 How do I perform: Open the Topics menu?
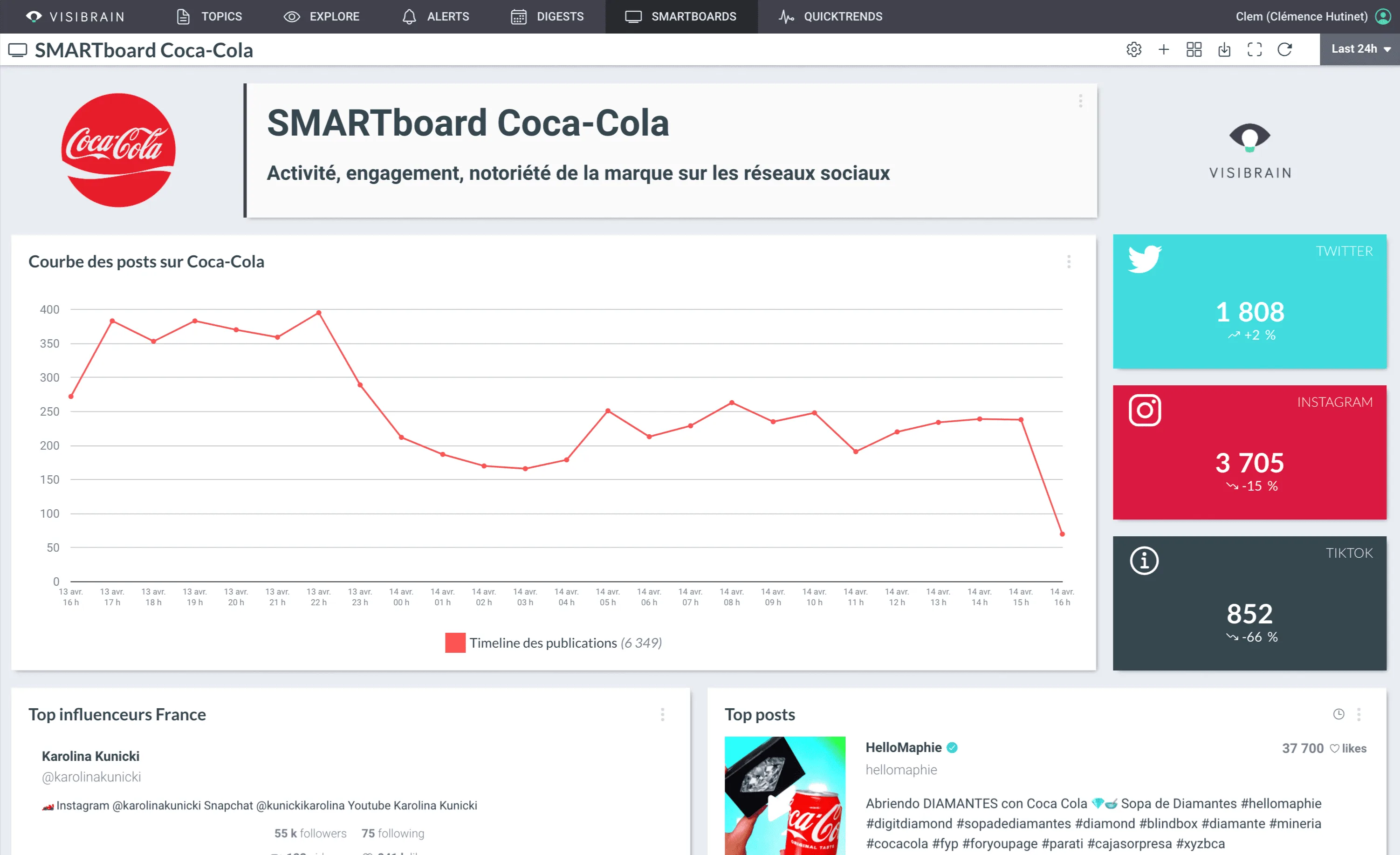(x=210, y=16)
